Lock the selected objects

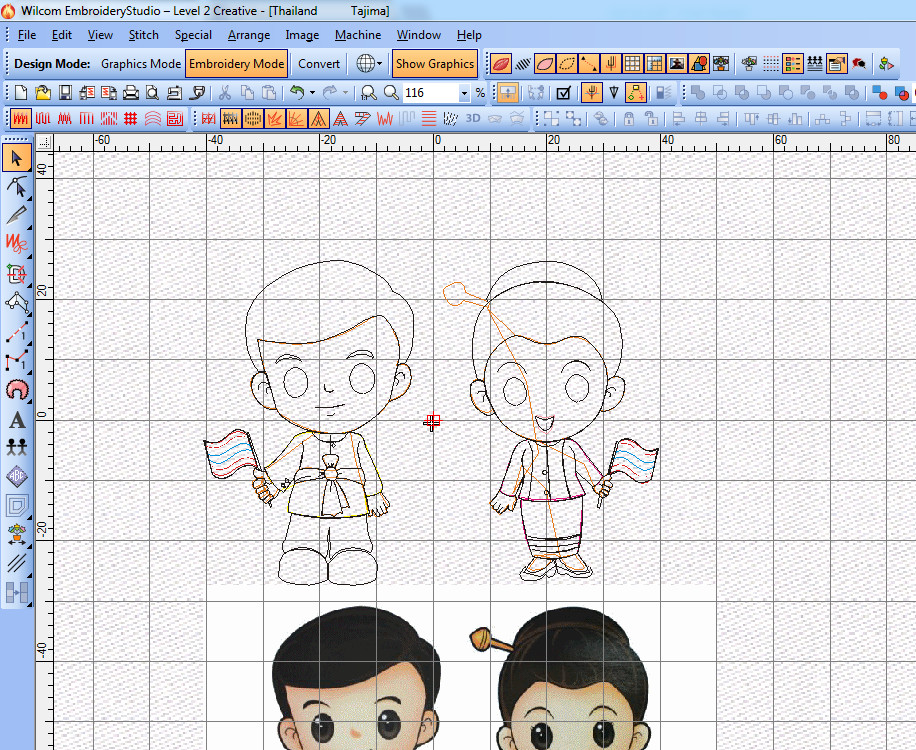click(629, 119)
